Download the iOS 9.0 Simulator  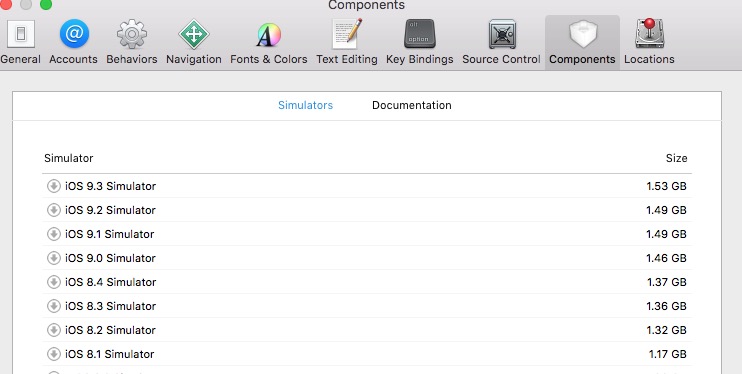[53, 258]
